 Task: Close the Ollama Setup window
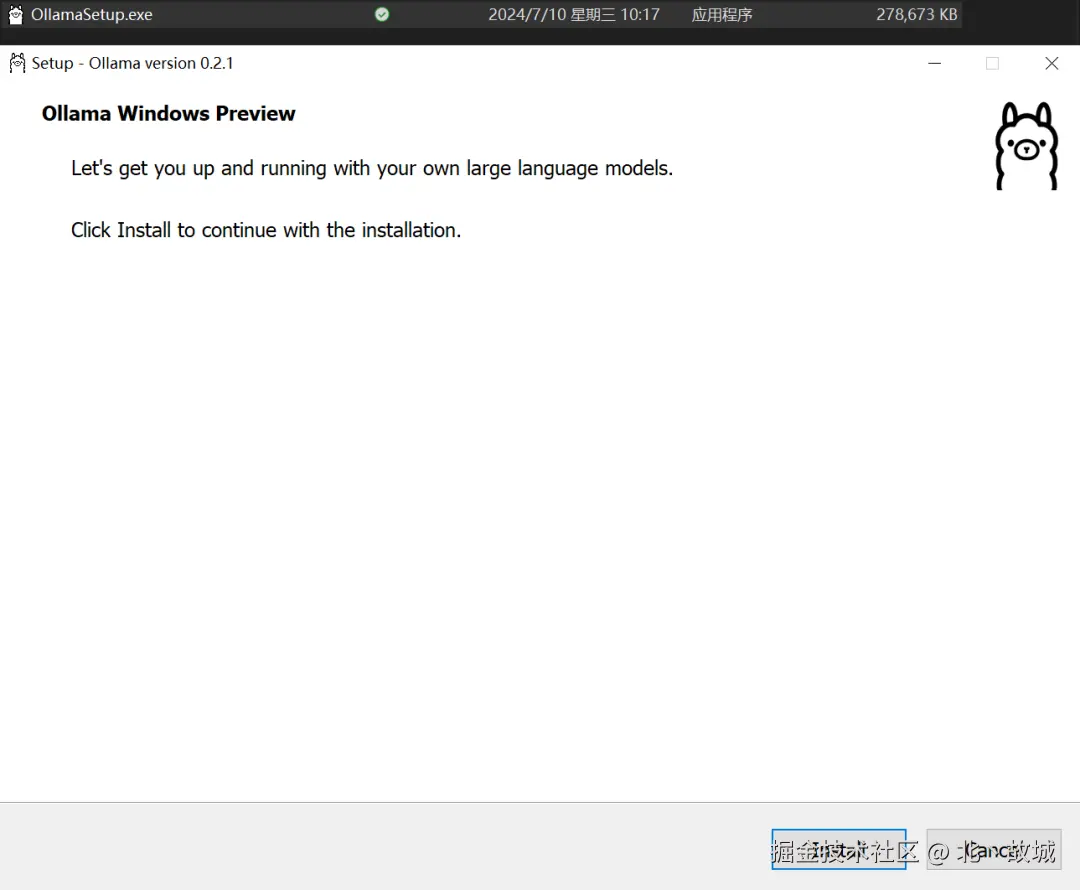[x=1051, y=63]
